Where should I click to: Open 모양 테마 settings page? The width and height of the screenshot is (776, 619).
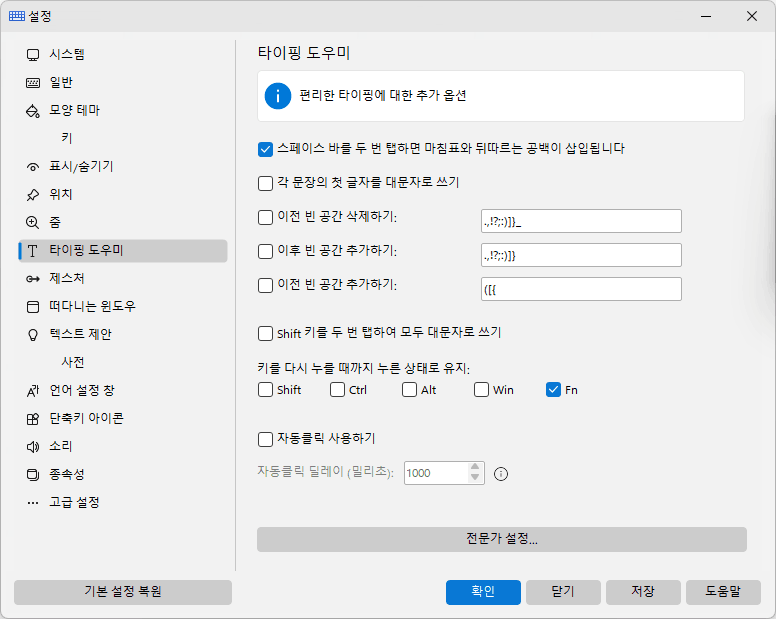coord(123,111)
